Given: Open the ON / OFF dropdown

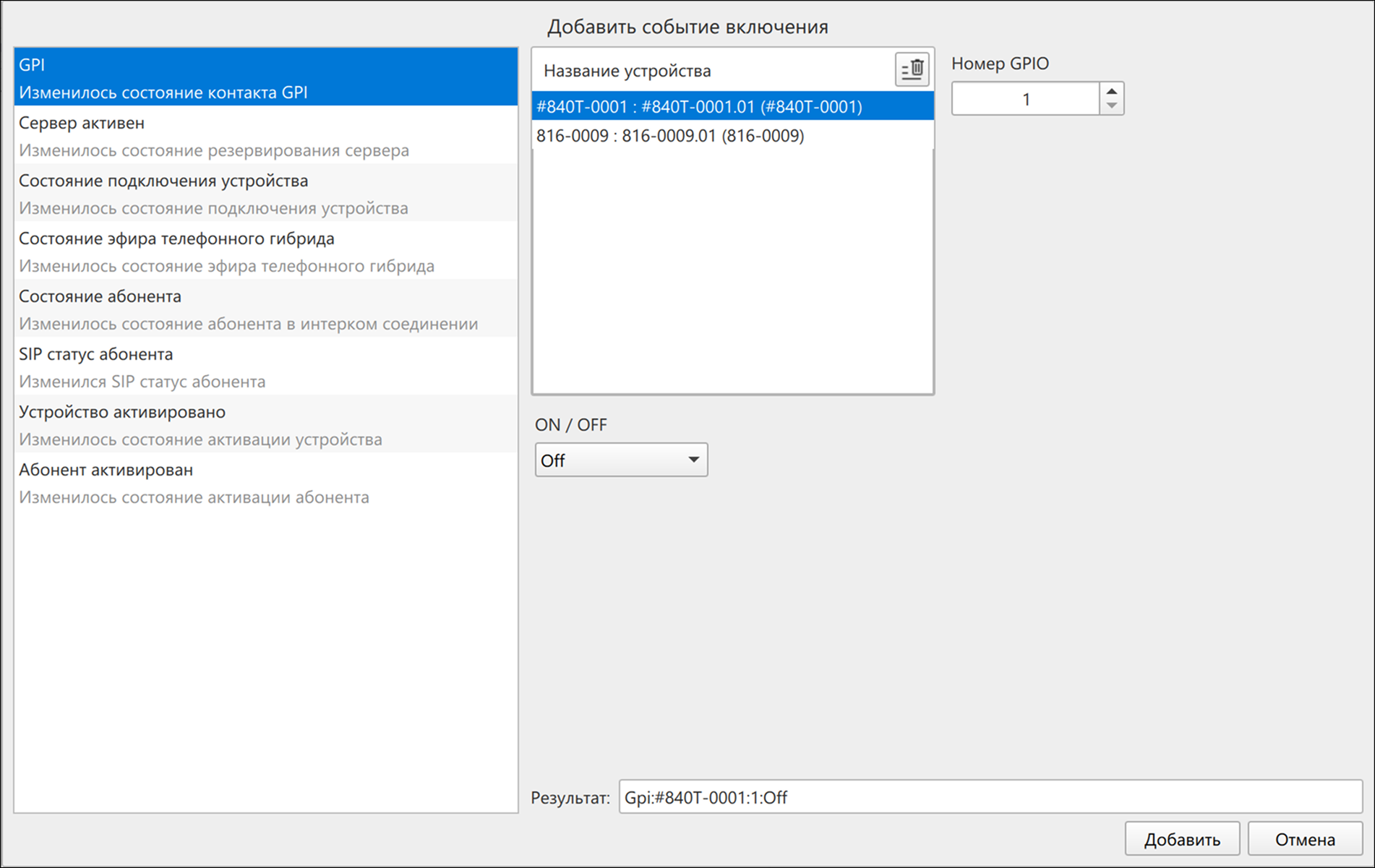Looking at the screenshot, I should (x=621, y=460).
